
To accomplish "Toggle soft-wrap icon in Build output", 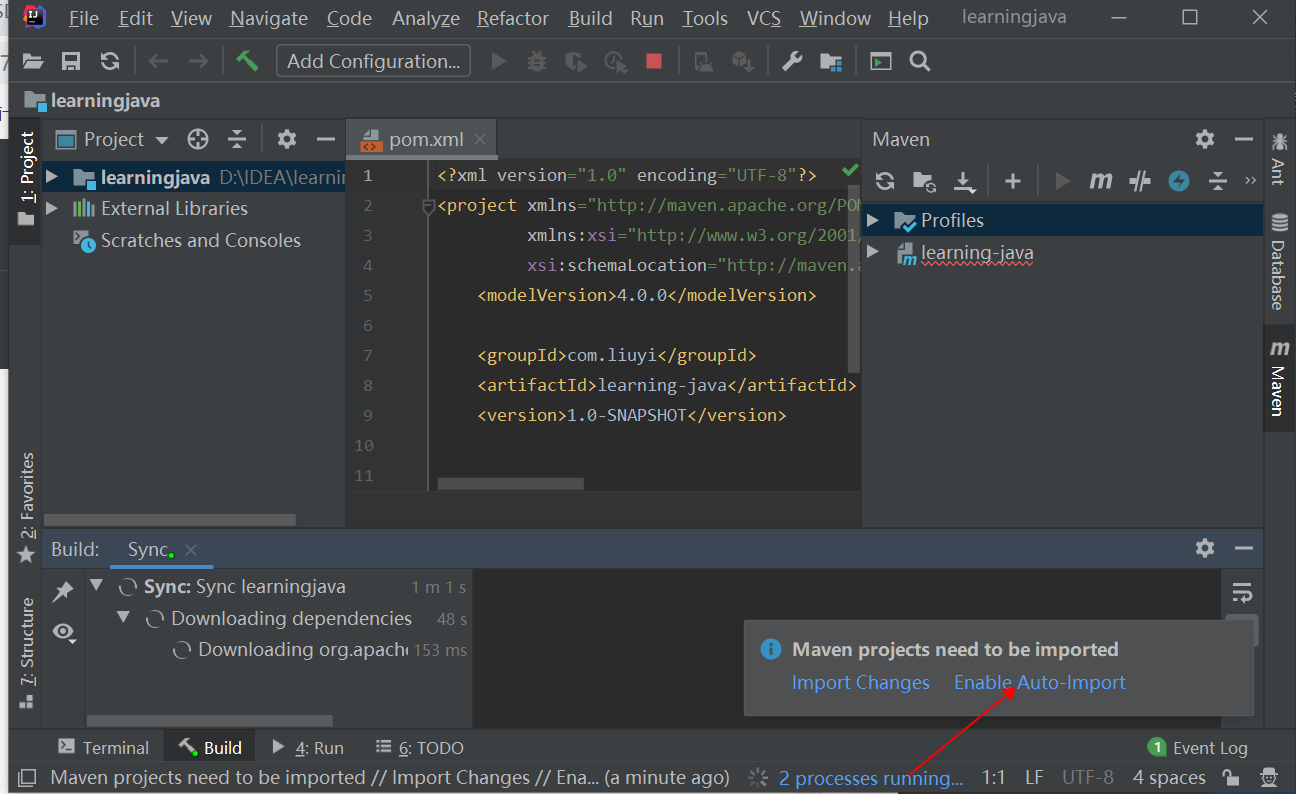I will [1242, 593].
